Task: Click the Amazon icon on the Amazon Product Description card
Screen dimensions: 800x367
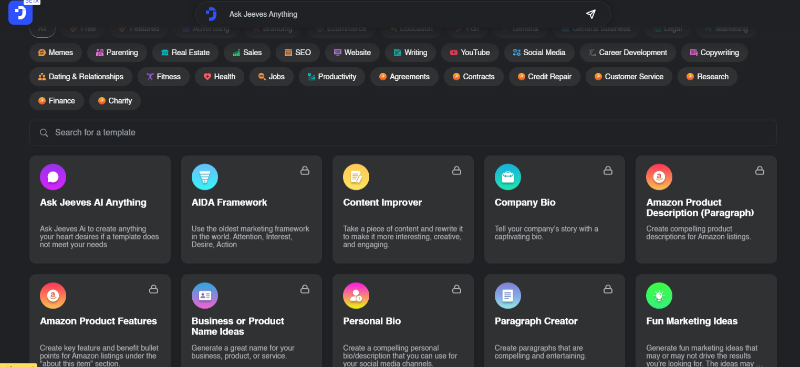Action: [659, 177]
